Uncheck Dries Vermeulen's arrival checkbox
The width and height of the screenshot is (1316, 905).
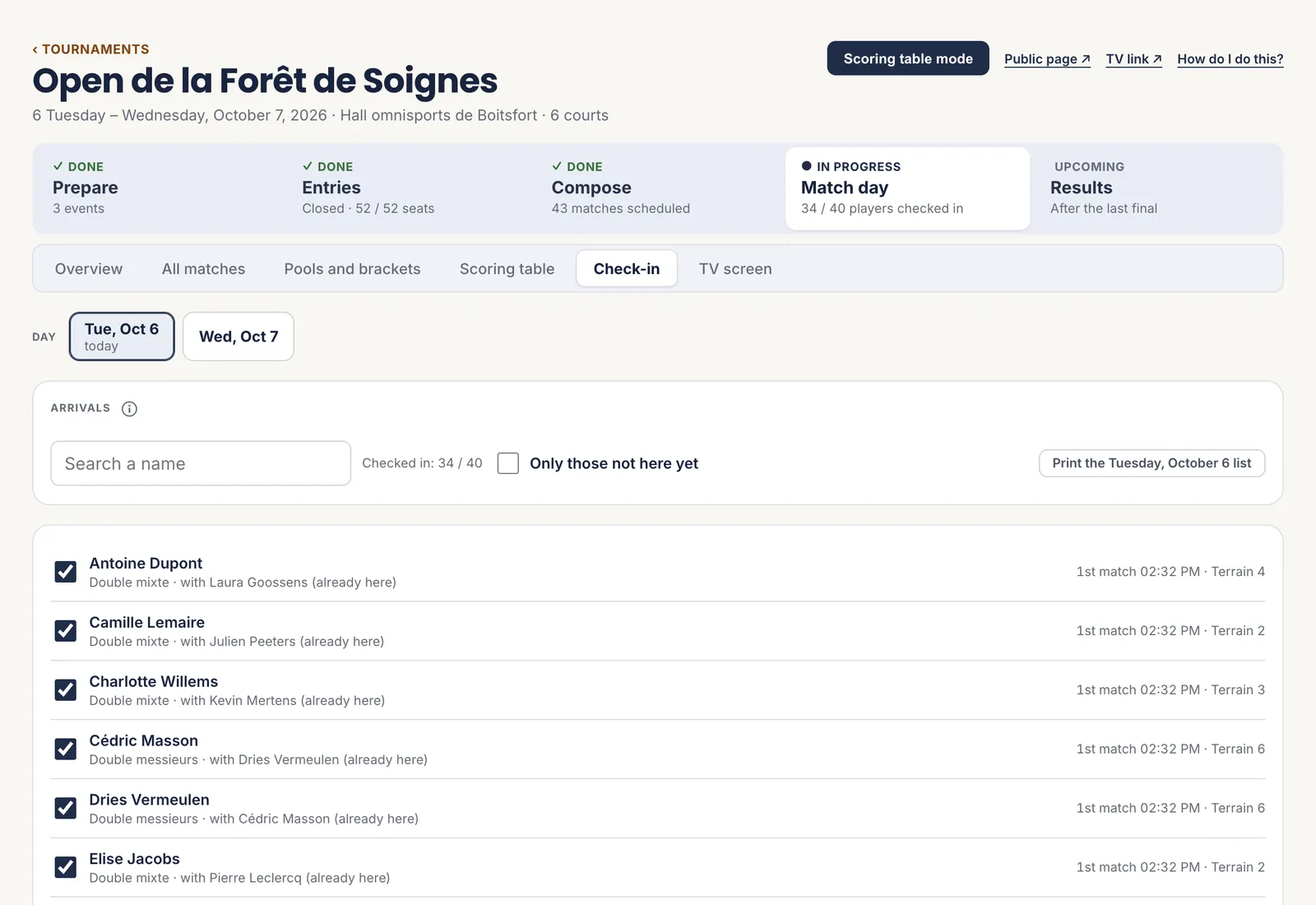tap(66, 809)
